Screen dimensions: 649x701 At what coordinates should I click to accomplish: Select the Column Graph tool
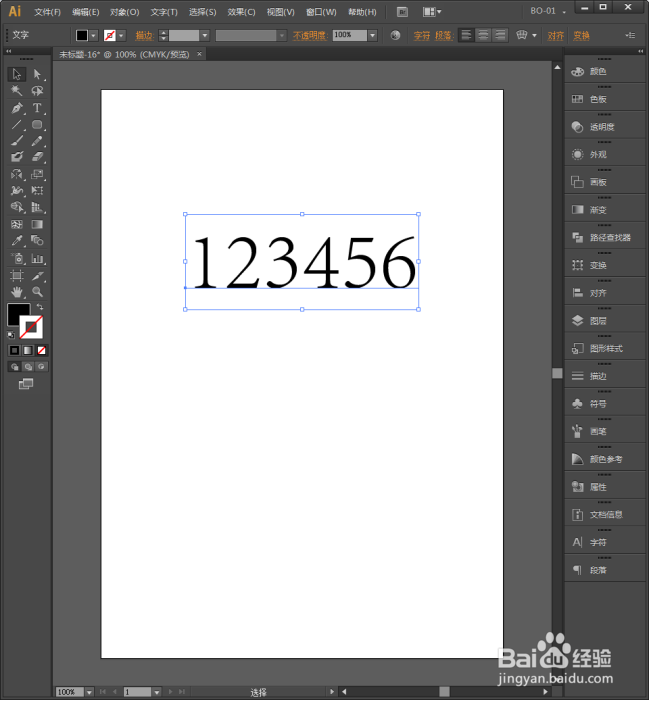point(37,258)
